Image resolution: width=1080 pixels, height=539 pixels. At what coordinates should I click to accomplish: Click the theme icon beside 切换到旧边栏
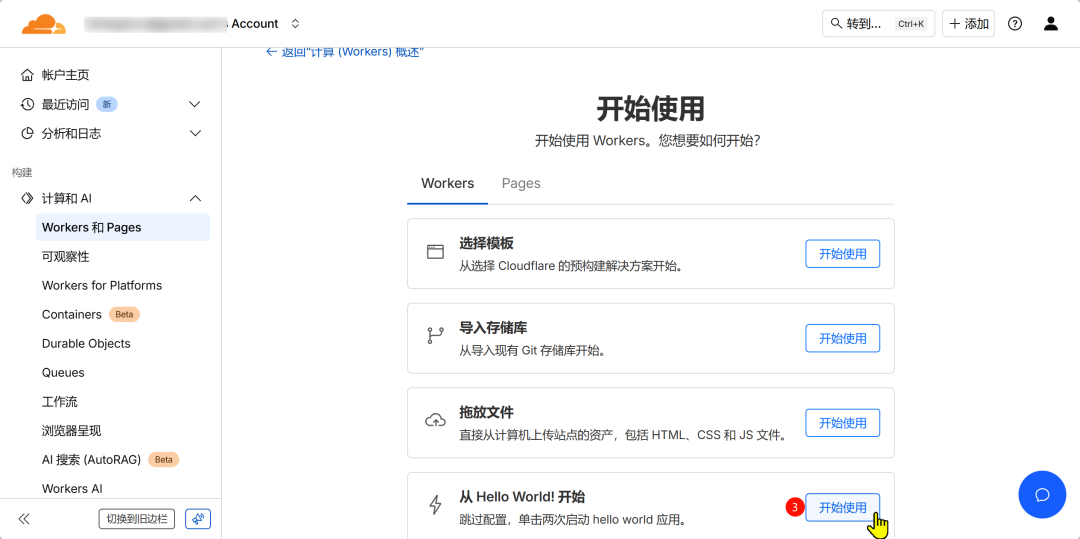198,519
